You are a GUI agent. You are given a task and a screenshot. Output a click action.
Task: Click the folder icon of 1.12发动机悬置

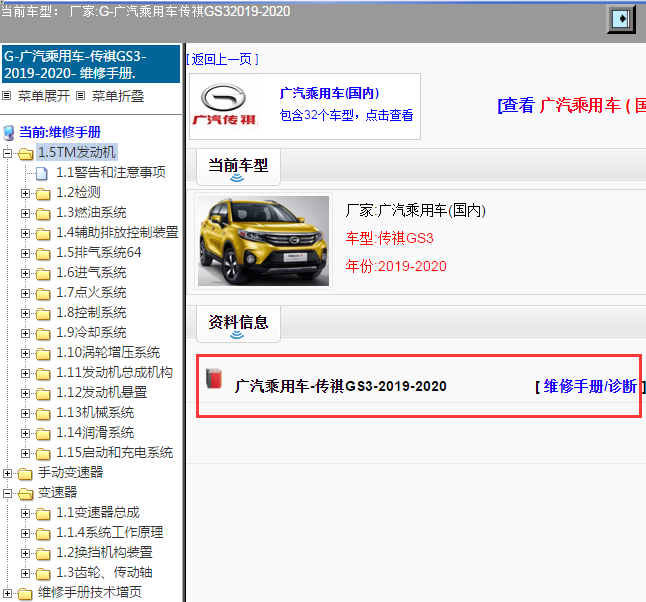[43, 394]
